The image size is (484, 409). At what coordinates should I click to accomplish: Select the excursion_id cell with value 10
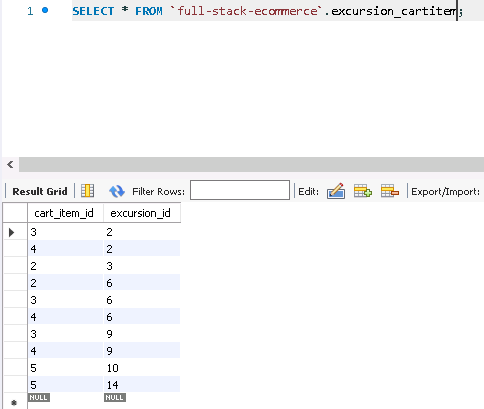point(142,368)
